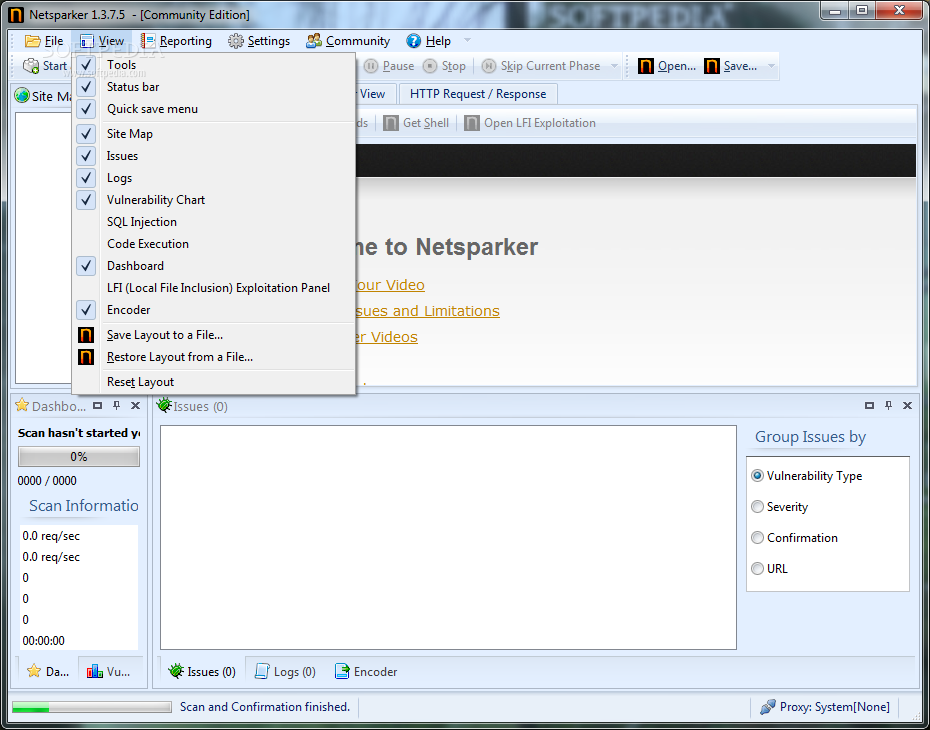The image size is (930, 730).
Task: Open the Settings menu
Action: (x=259, y=41)
